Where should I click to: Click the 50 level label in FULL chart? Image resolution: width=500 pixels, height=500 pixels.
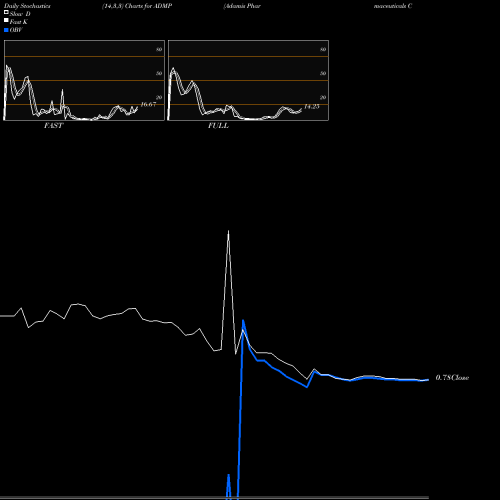pos(323,73)
